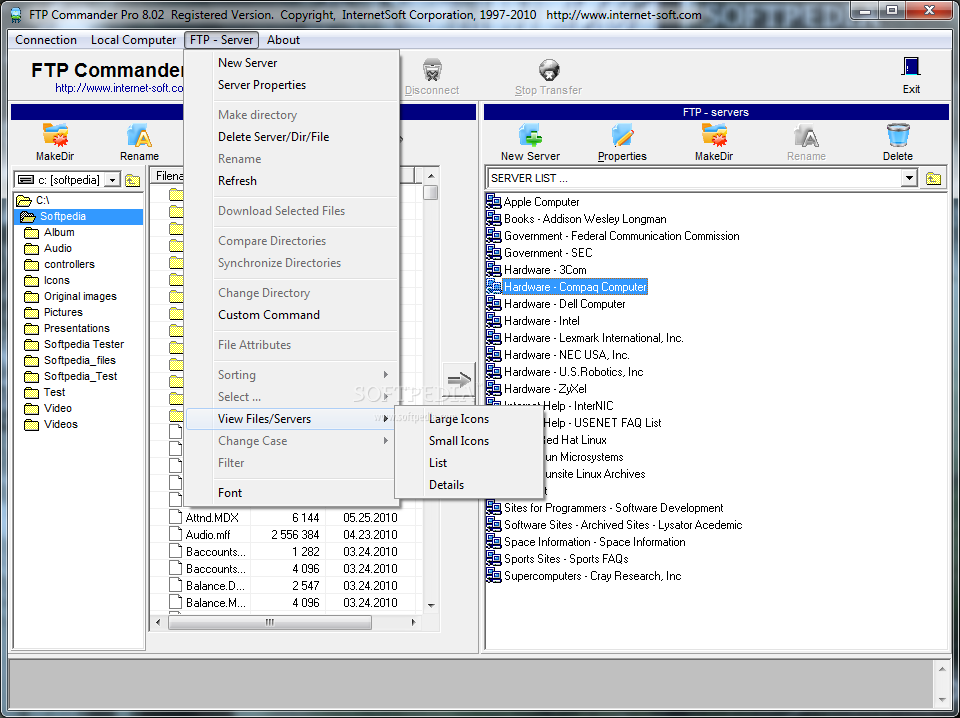Click the Disconnect icon
This screenshot has height=718, width=960.
tap(432, 69)
